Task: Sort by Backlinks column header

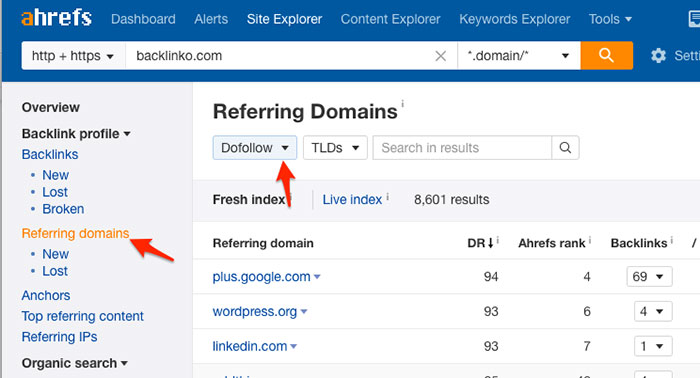Action: click(639, 243)
